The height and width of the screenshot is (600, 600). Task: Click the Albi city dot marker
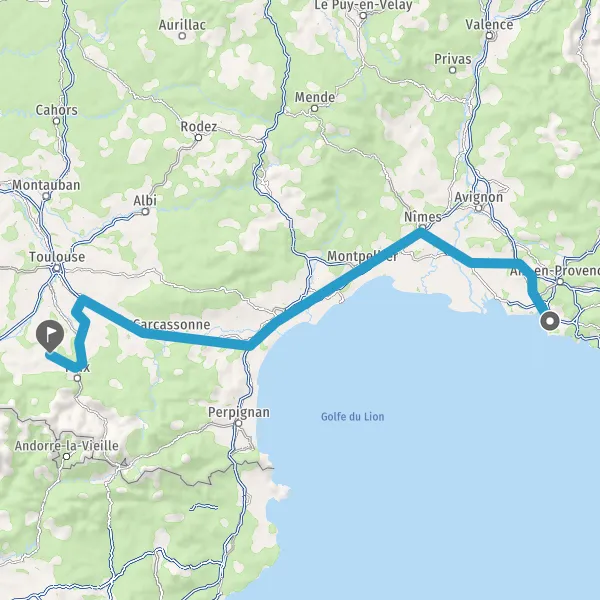(x=145, y=212)
